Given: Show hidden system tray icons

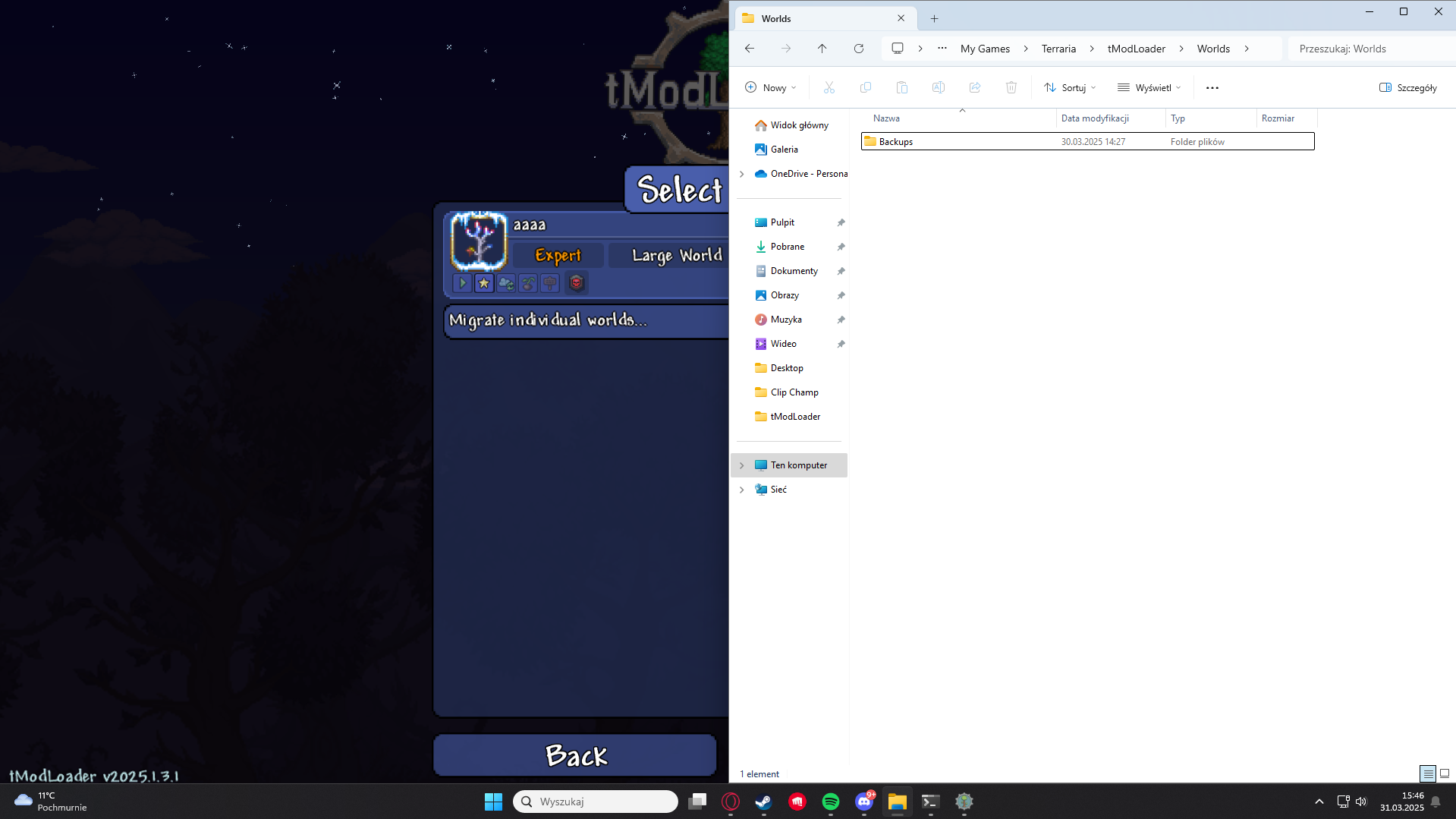Looking at the screenshot, I should pos(1319,802).
